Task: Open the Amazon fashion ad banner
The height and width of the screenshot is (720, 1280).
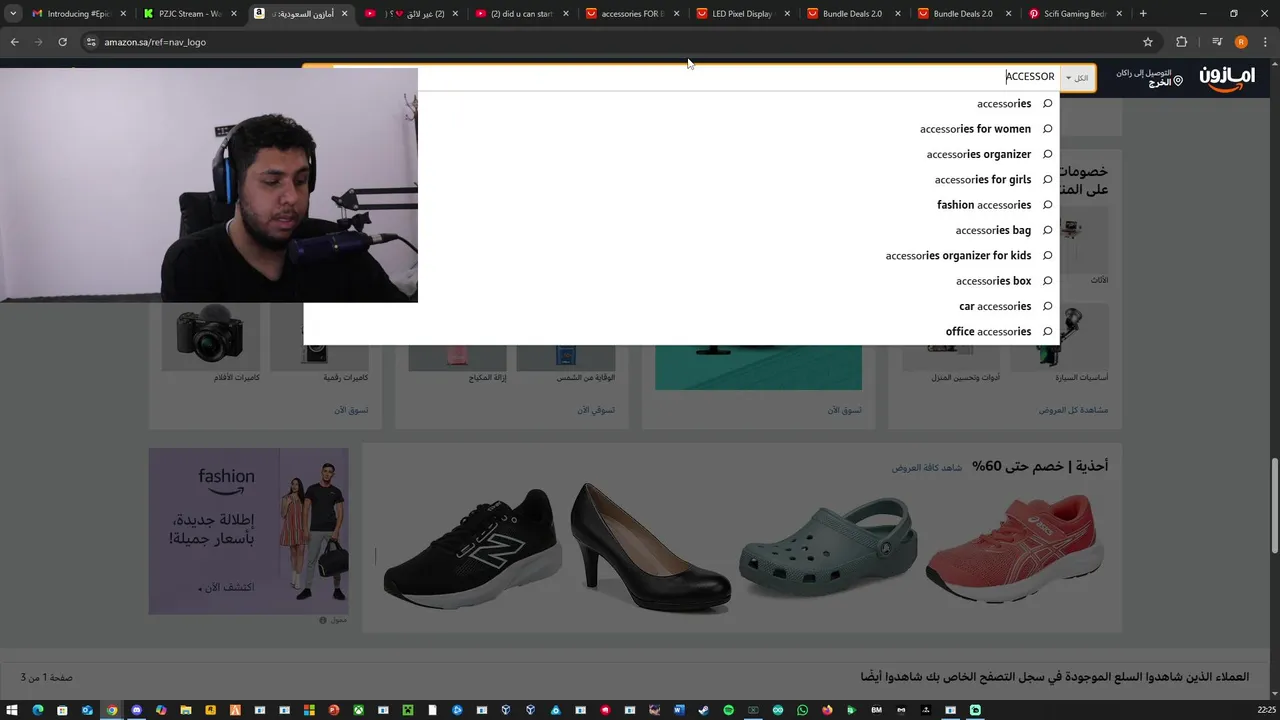Action: click(x=249, y=531)
